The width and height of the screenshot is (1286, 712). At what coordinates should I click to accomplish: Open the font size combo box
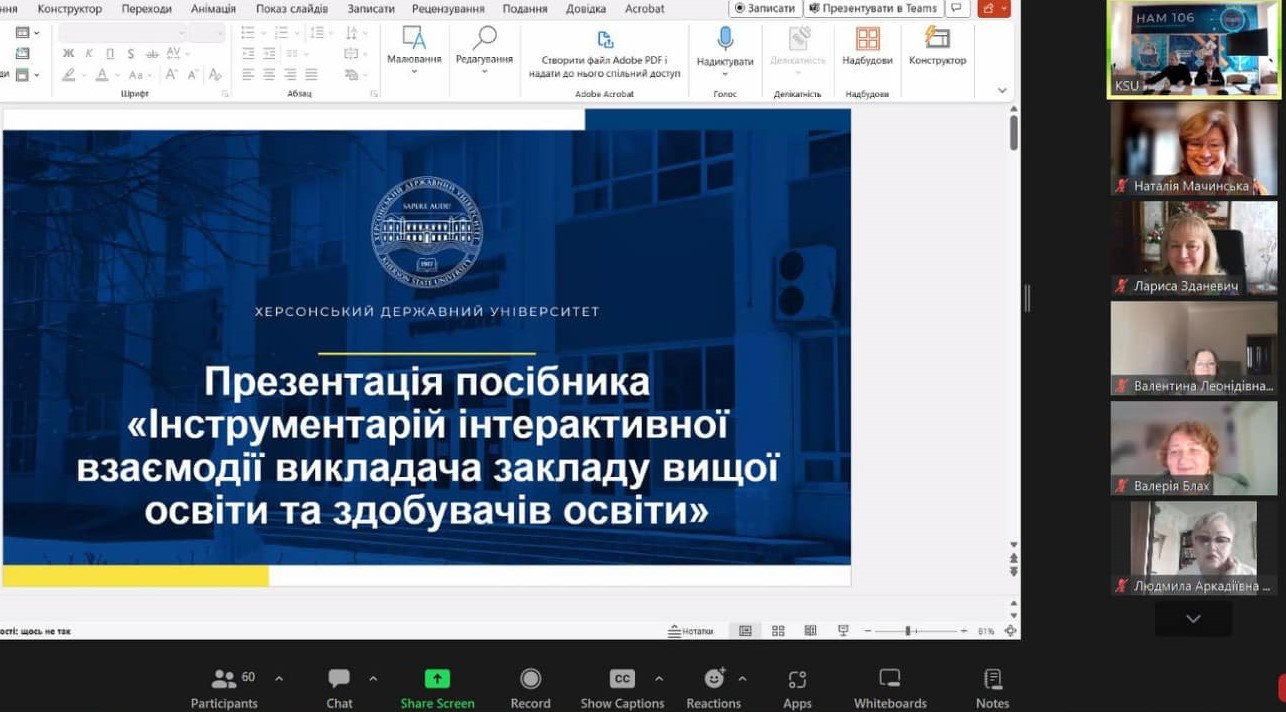pyautogui.click(x=207, y=32)
